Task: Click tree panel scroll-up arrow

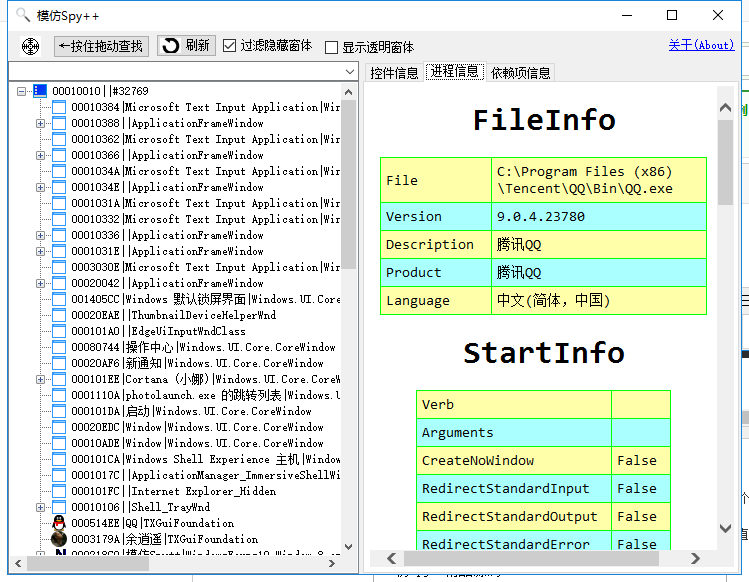Action: pyautogui.click(x=349, y=92)
